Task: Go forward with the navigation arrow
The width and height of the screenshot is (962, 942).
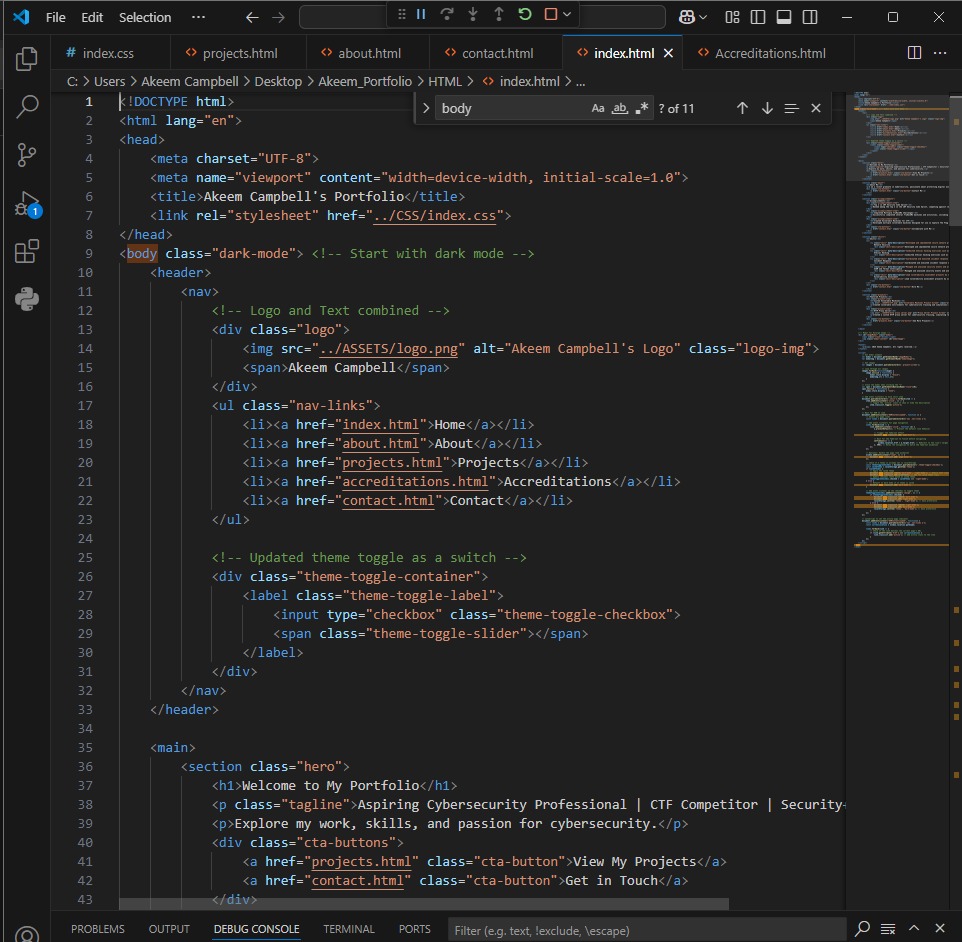Action: [278, 17]
